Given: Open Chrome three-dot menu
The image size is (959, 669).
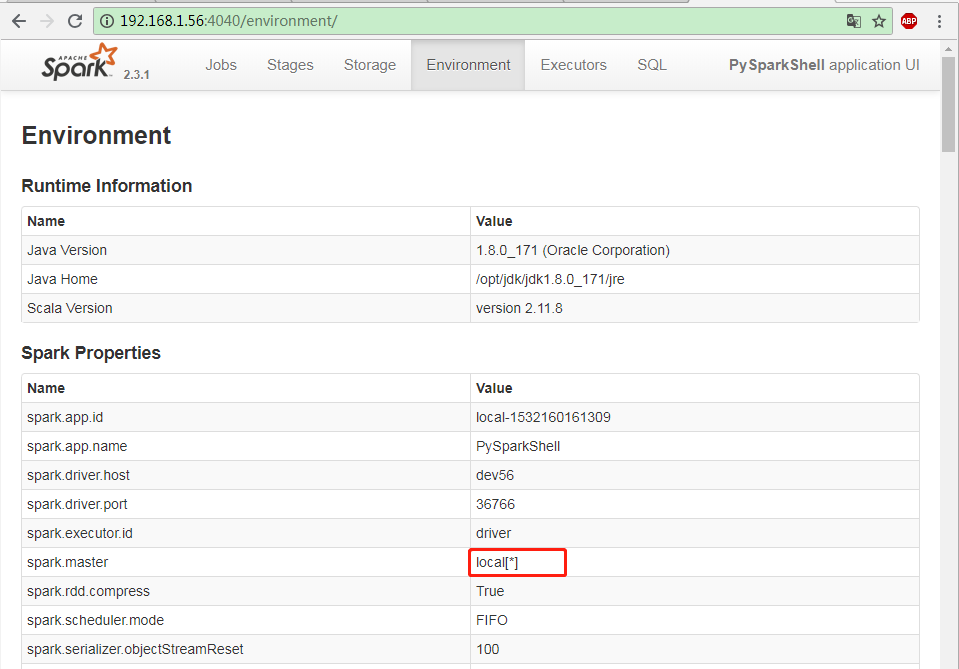Looking at the screenshot, I should (x=940, y=21).
